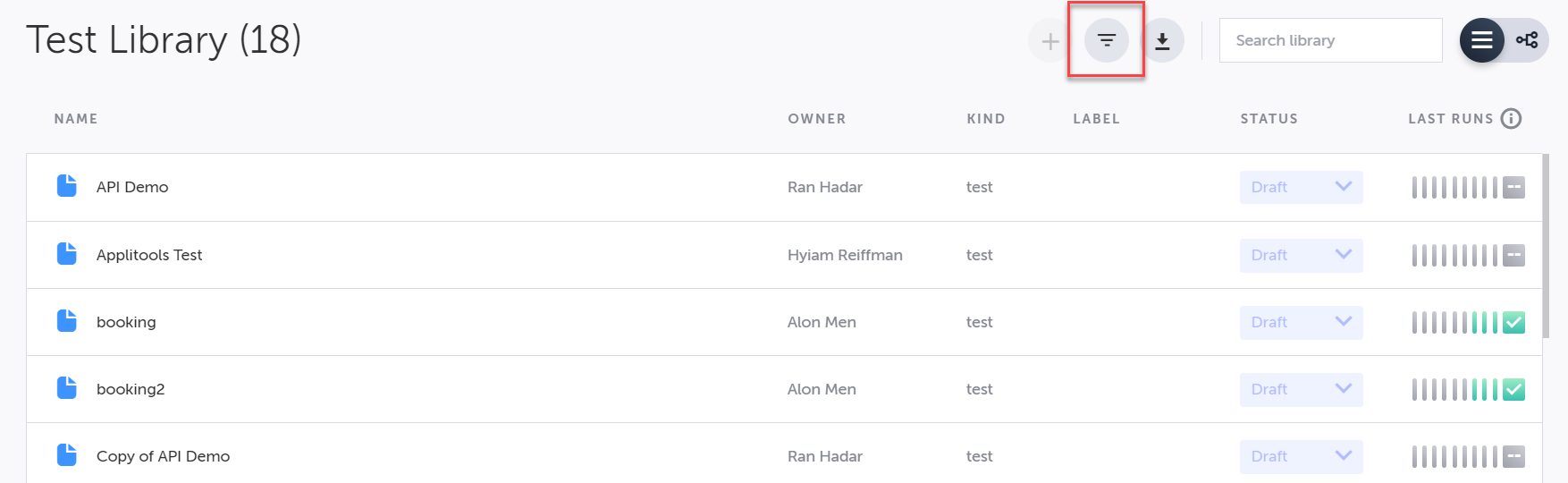Sort by the Owner column header
The image size is (1568, 483).
click(816, 118)
